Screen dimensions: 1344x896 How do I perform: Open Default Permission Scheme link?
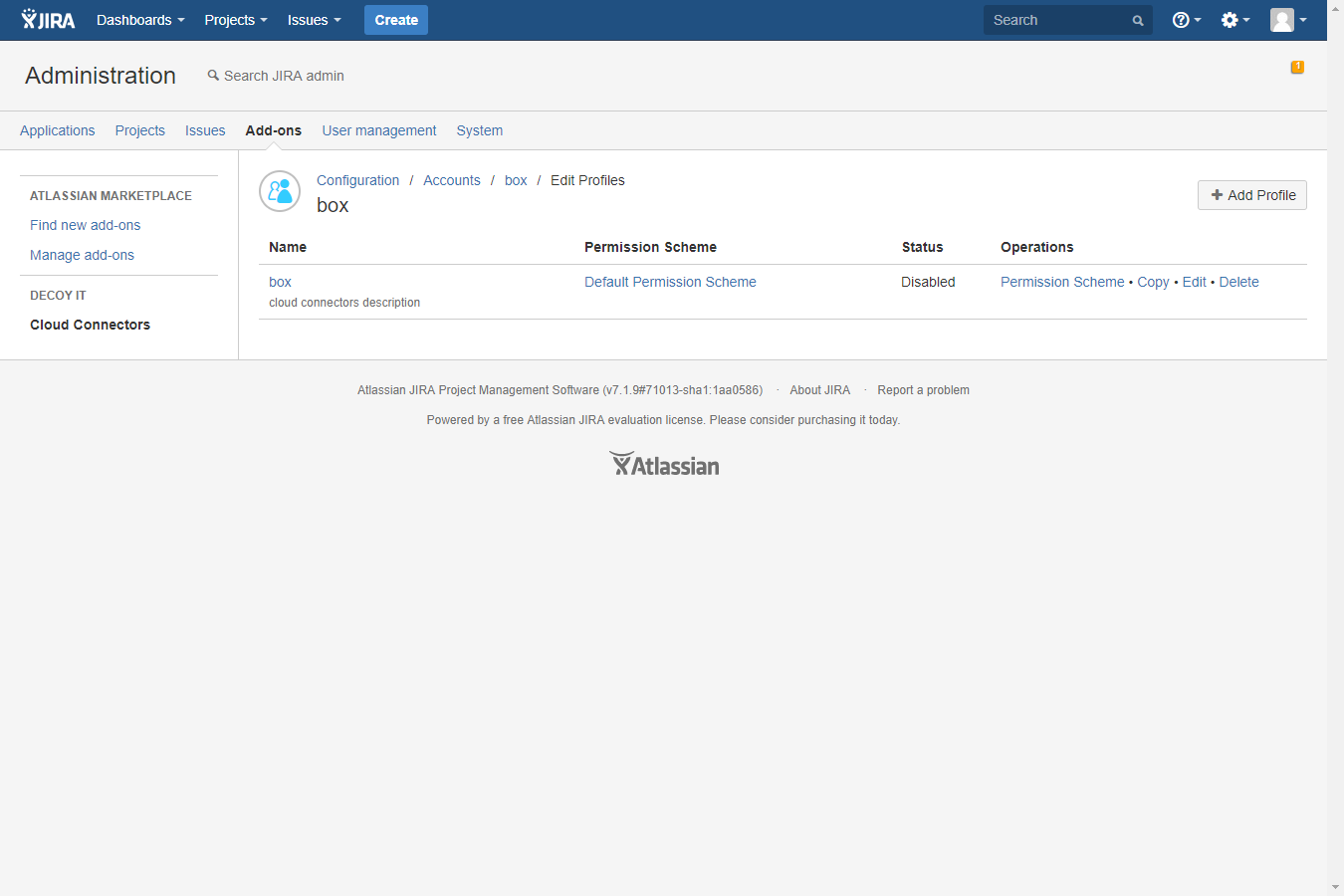[670, 282]
